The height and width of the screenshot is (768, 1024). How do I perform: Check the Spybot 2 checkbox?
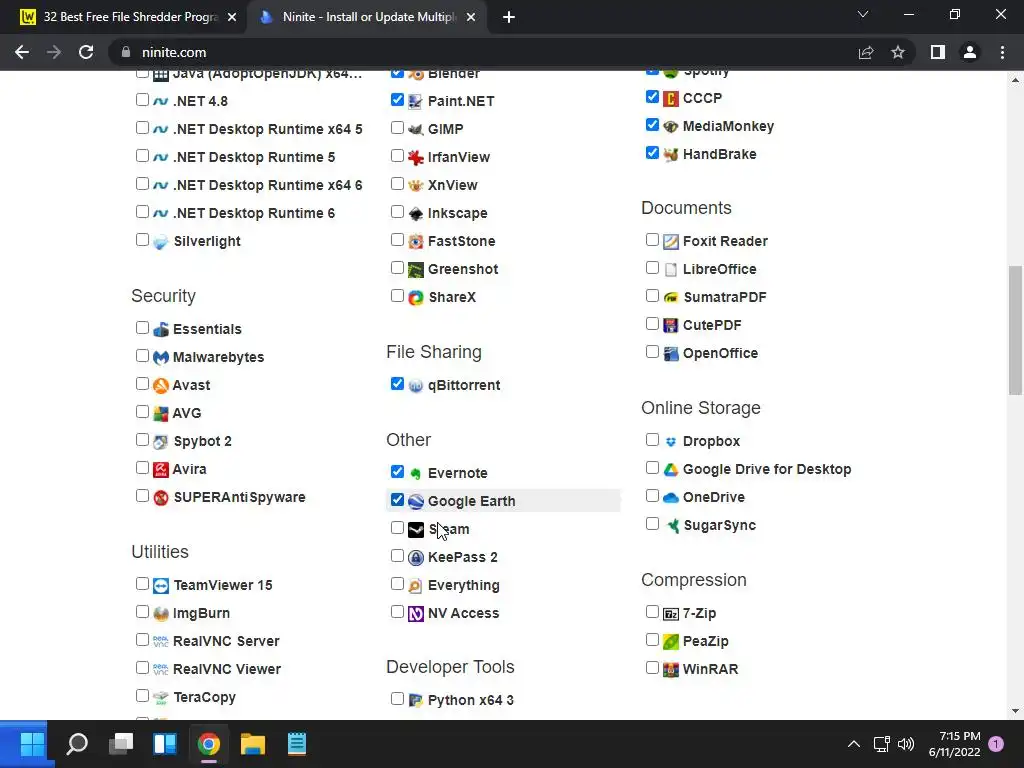142,440
